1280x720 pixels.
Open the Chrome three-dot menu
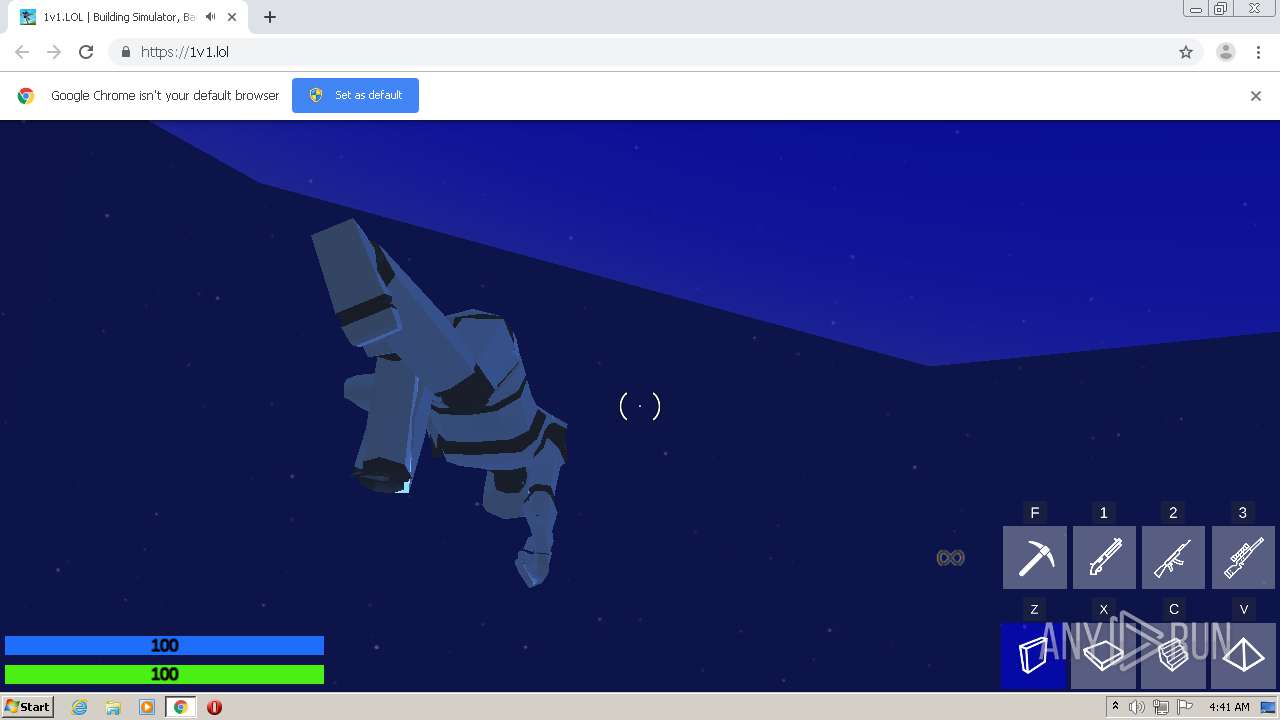coord(1258,52)
